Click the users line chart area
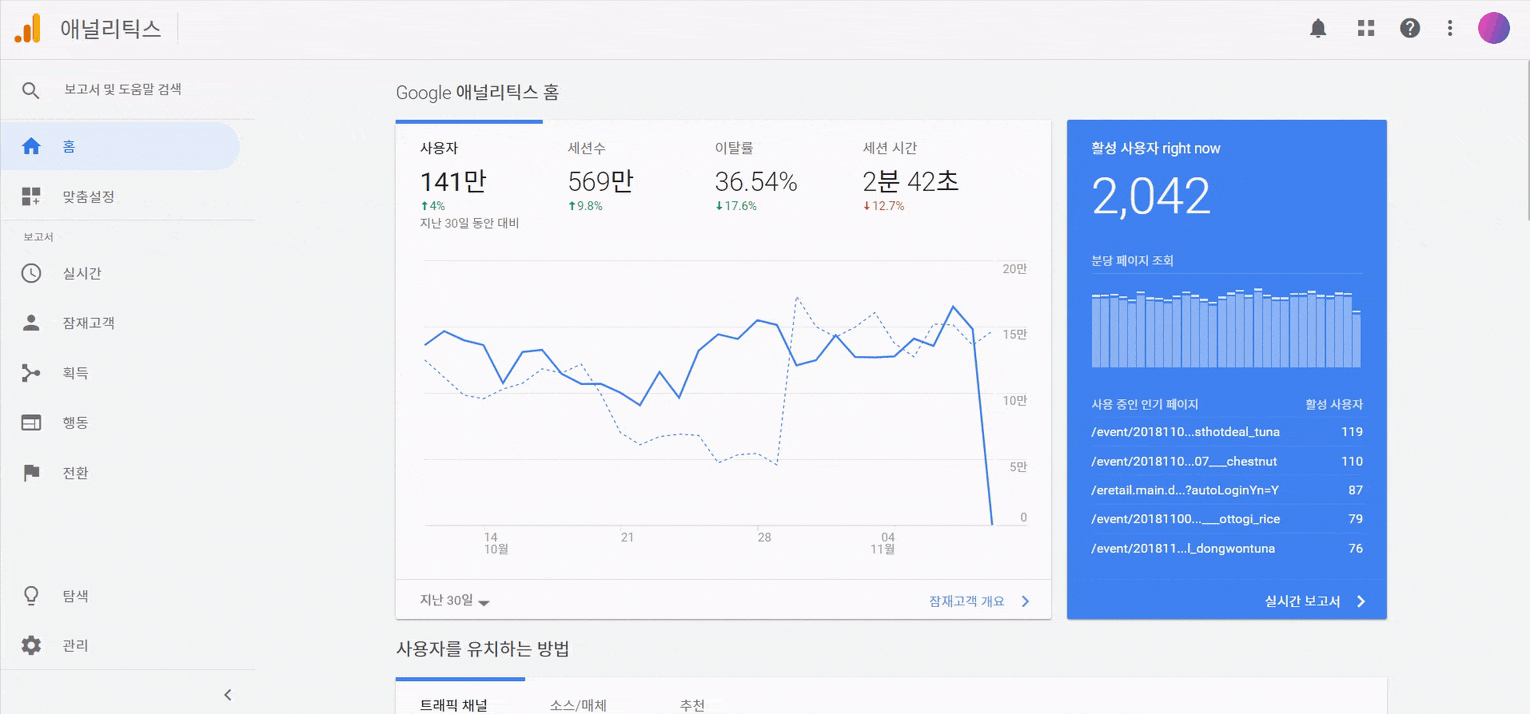1530x714 pixels. pyautogui.click(x=709, y=394)
